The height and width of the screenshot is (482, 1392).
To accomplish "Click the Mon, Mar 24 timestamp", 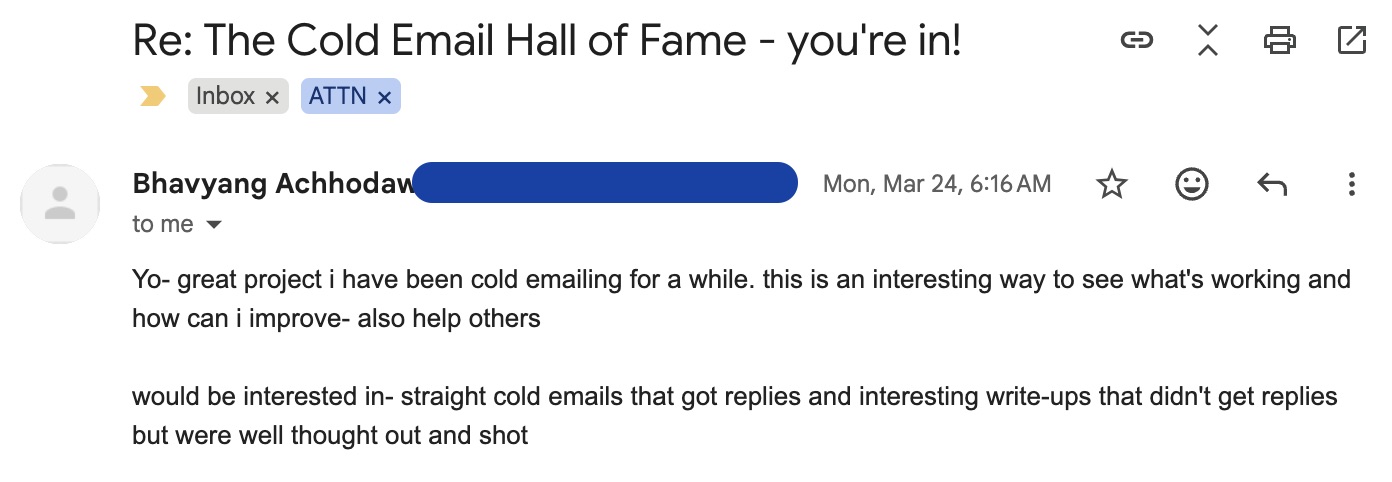I will 936,184.
